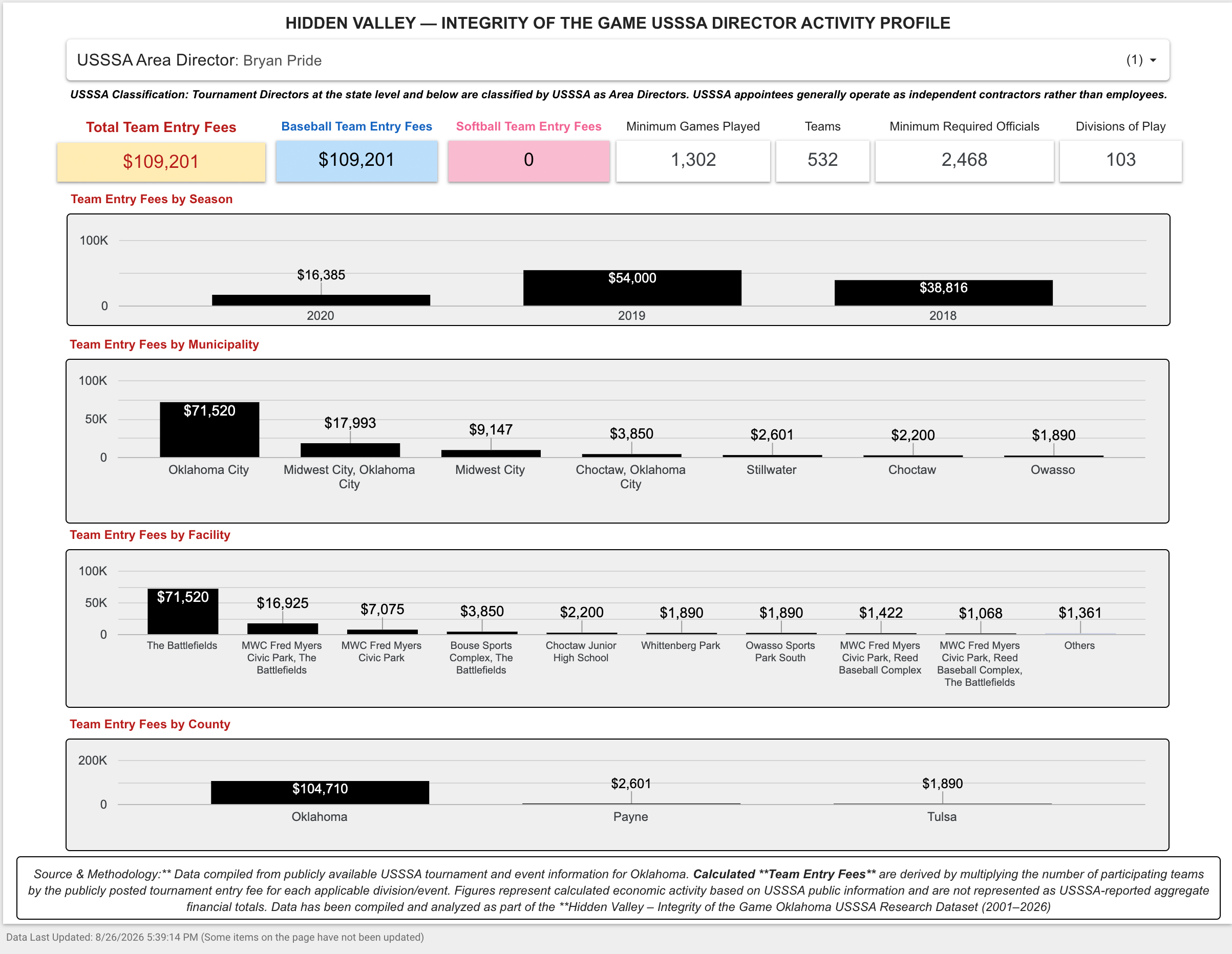Select the $7,075 MWC Fred Myers Civic Park bar
This screenshot has width=1232, height=954.
pos(383,632)
